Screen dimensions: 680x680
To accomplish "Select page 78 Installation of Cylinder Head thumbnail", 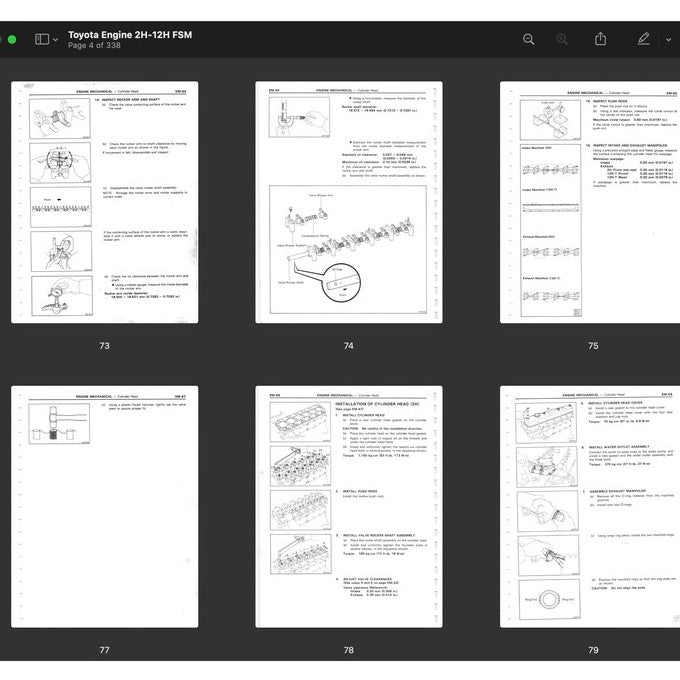I will pos(348,507).
